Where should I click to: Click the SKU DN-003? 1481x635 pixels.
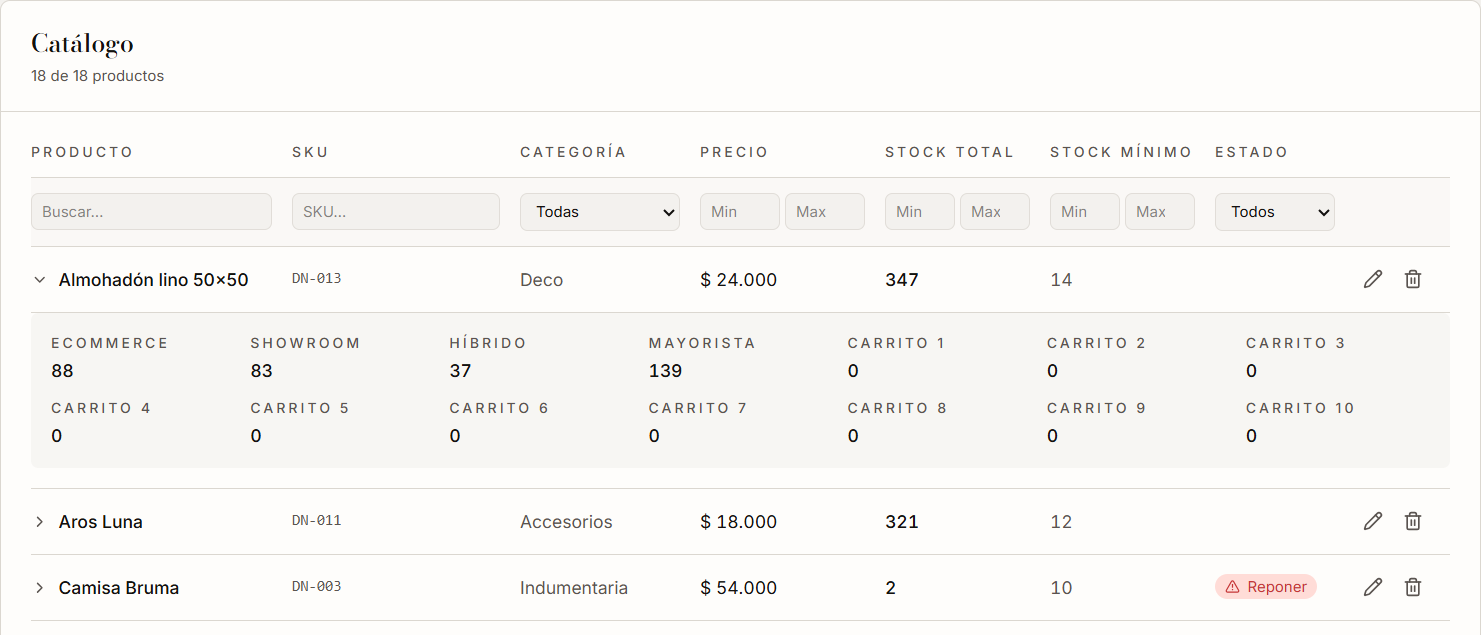click(x=317, y=586)
